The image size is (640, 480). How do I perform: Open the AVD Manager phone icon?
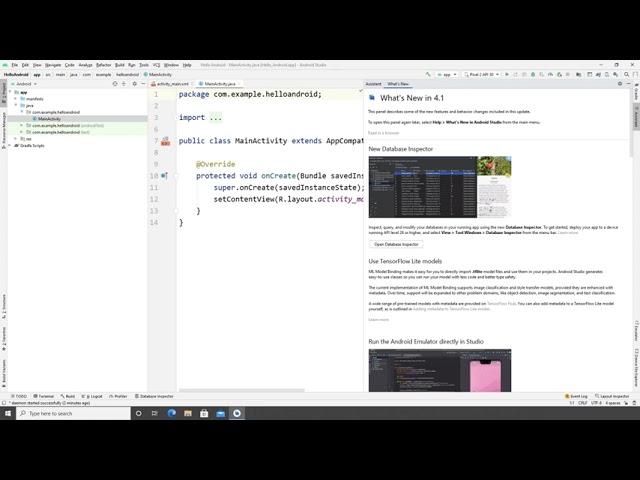(607, 75)
